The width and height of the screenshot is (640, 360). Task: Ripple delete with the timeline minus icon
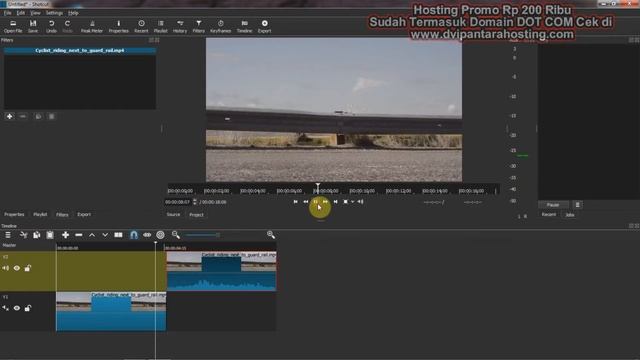pos(79,235)
